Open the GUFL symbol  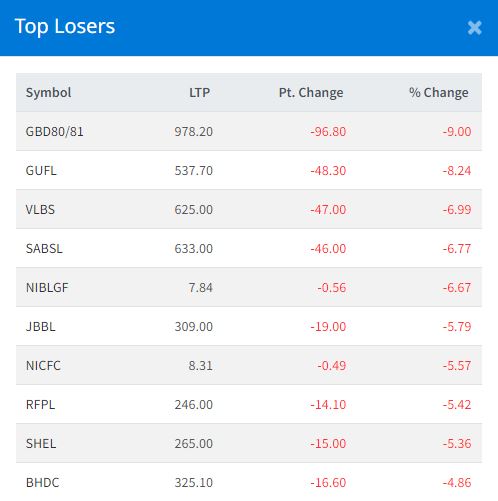pyautogui.click(x=41, y=171)
